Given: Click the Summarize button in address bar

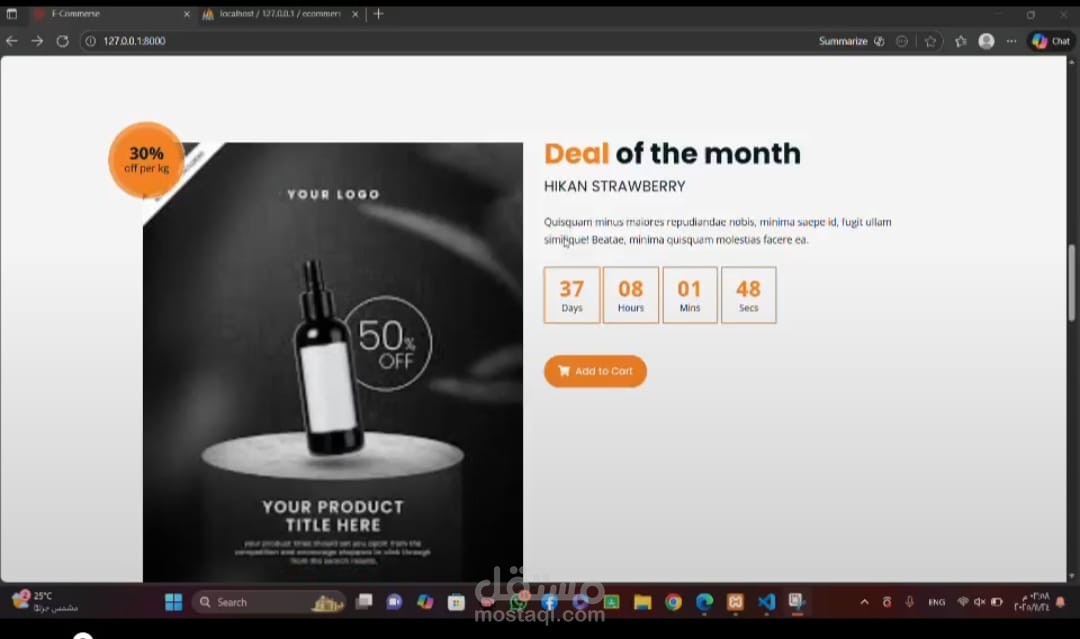Looking at the screenshot, I should coord(851,41).
